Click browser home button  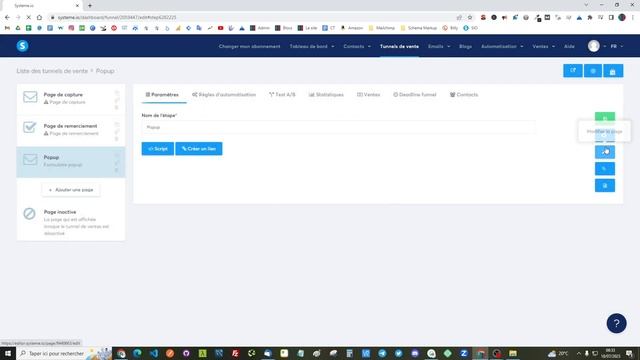(x=39, y=18)
